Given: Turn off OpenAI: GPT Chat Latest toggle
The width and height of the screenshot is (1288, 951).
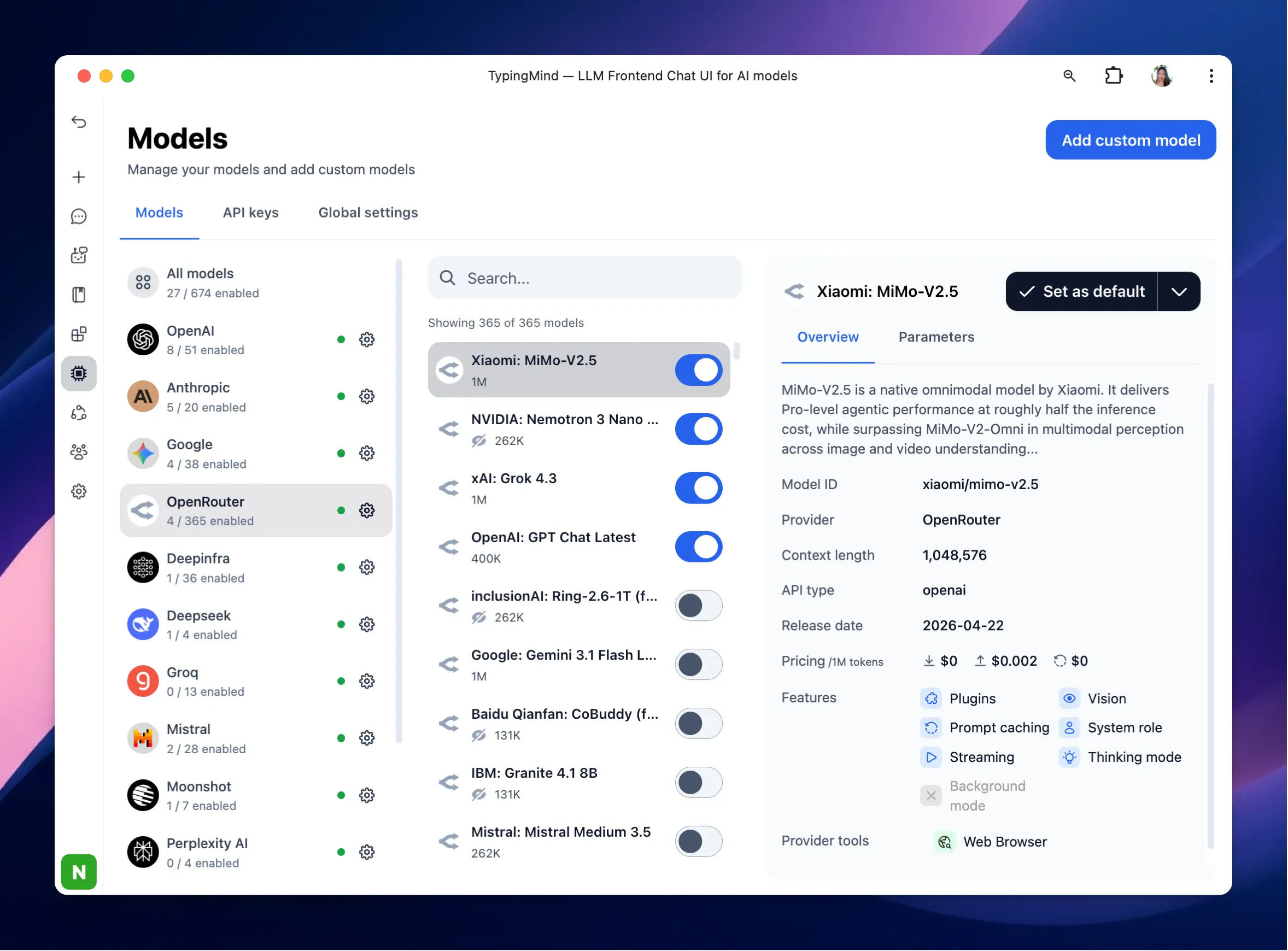Looking at the screenshot, I should coord(699,547).
